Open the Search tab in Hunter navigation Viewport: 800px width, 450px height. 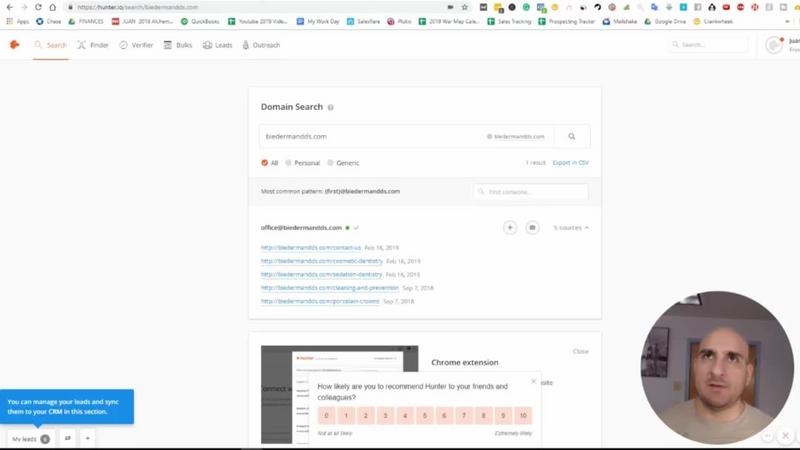point(51,45)
